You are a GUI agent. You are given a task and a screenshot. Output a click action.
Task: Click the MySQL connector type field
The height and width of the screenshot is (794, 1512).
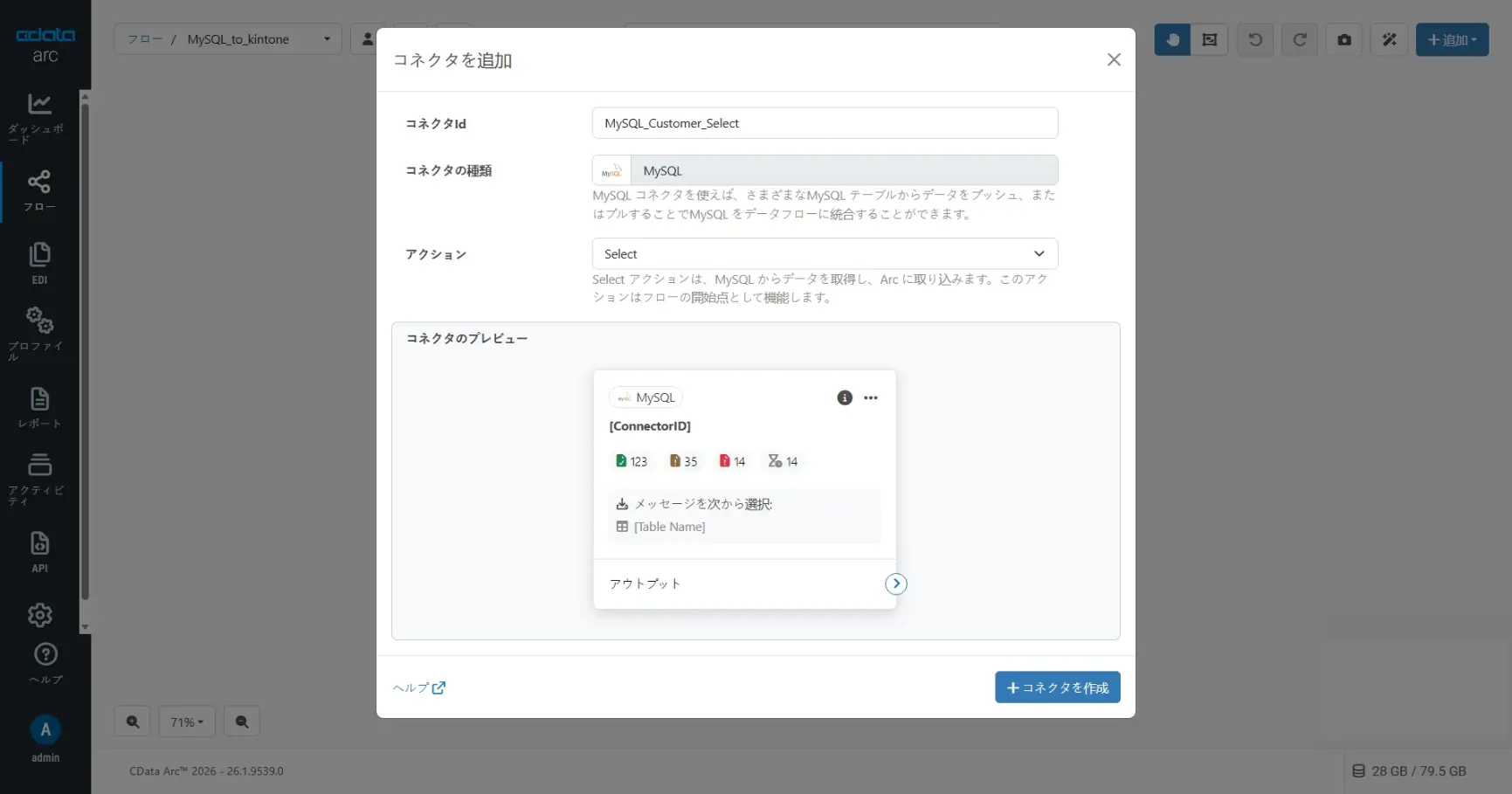point(844,170)
